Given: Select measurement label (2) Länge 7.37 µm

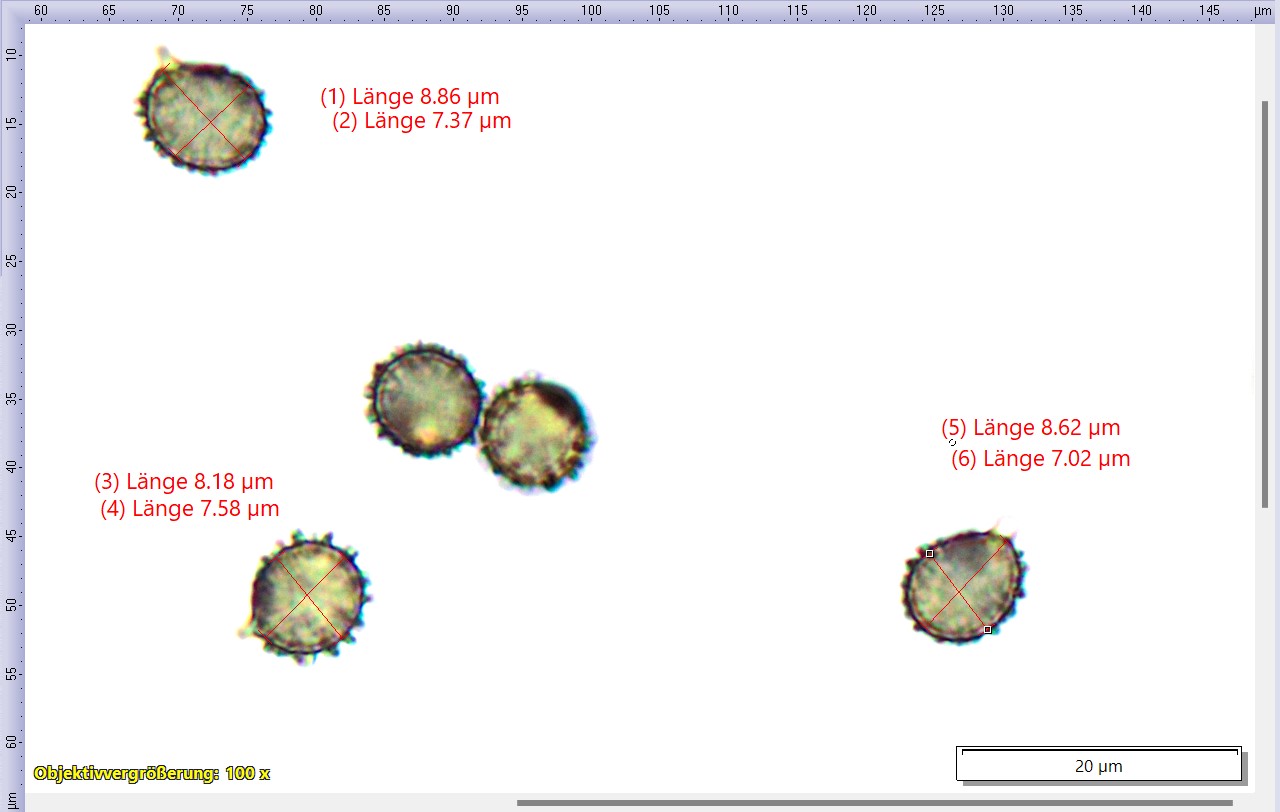Looking at the screenshot, I should 421,121.
